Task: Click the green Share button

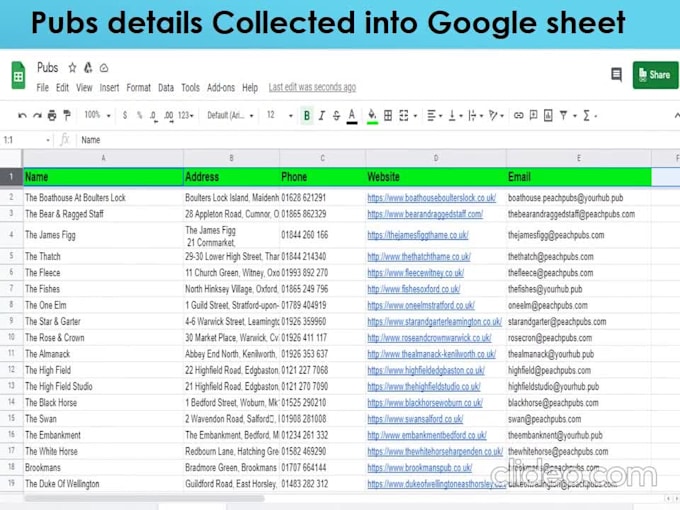Action: click(655, 75)
